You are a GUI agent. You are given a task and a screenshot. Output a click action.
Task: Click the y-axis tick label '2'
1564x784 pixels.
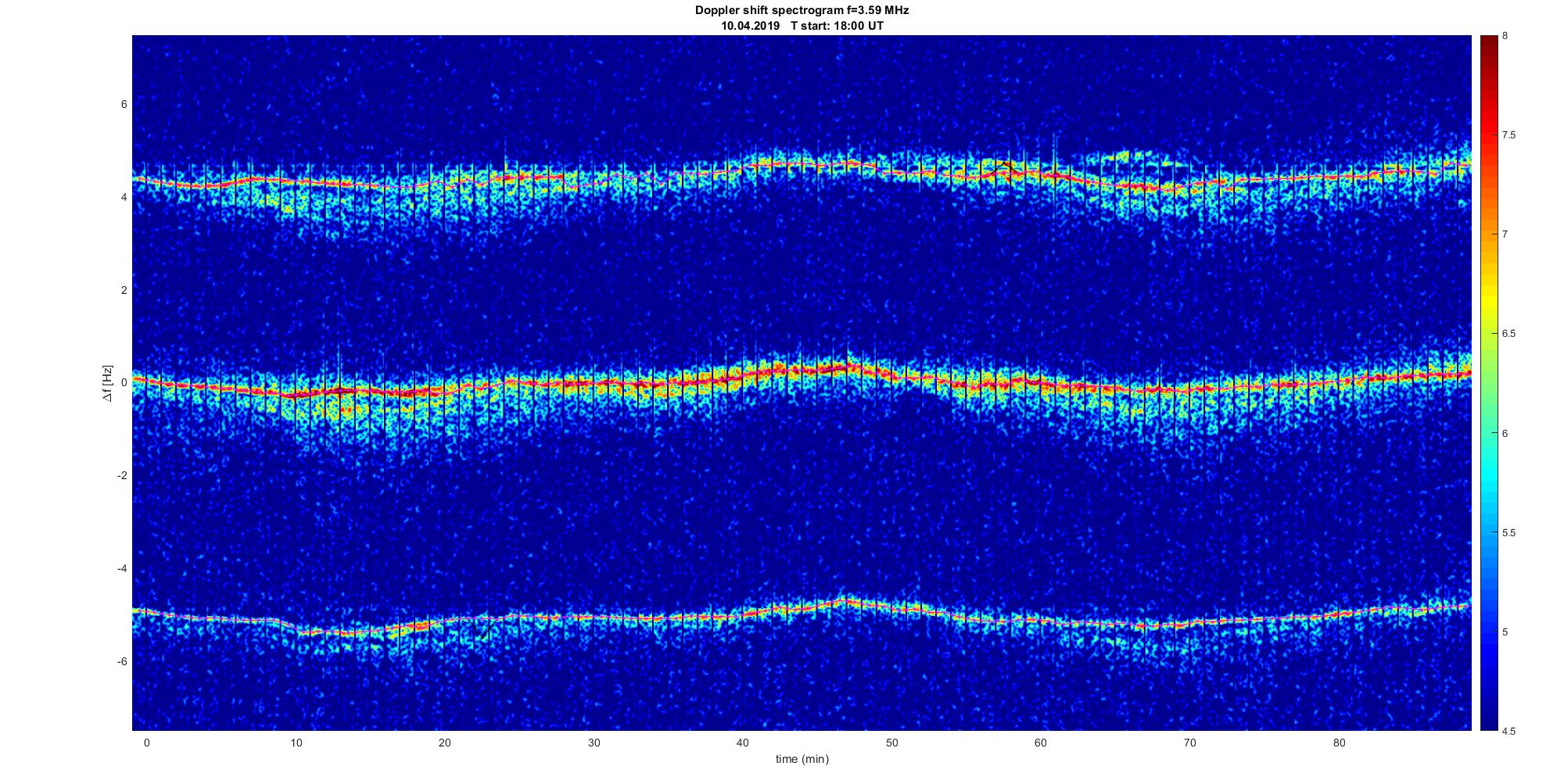click(124, 290)
